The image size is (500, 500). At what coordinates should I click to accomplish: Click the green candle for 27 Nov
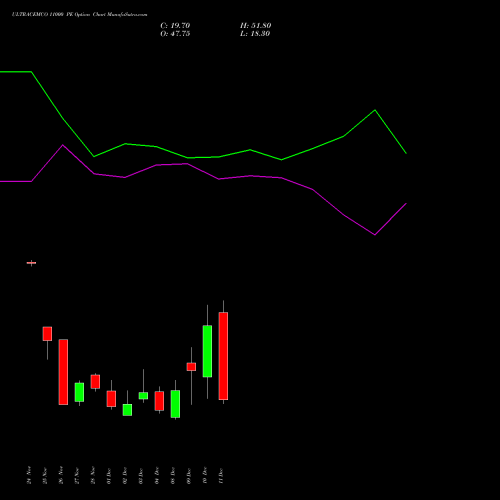point(79,392)
